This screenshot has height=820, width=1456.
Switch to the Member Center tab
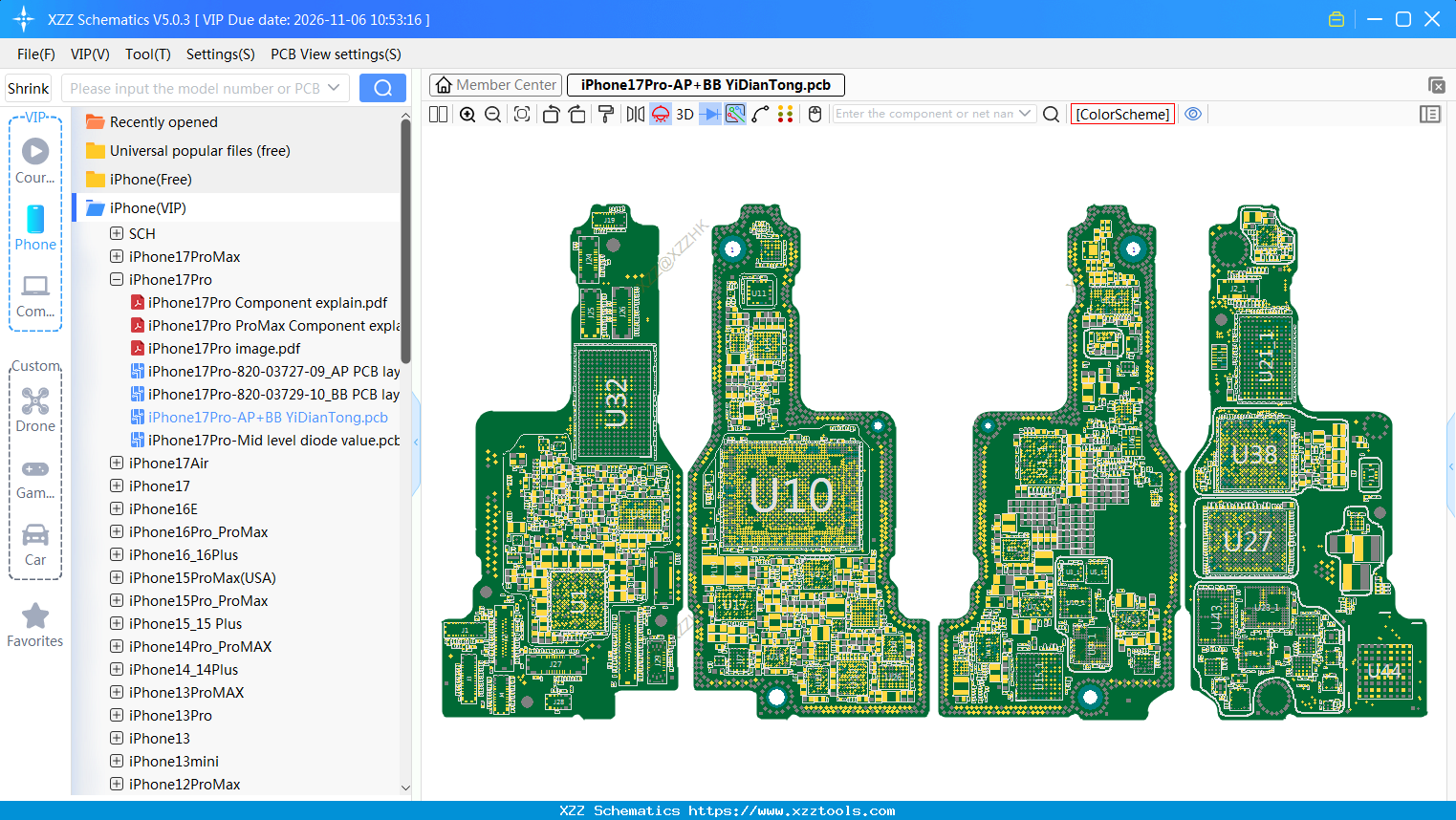click(x=496, y=85)
